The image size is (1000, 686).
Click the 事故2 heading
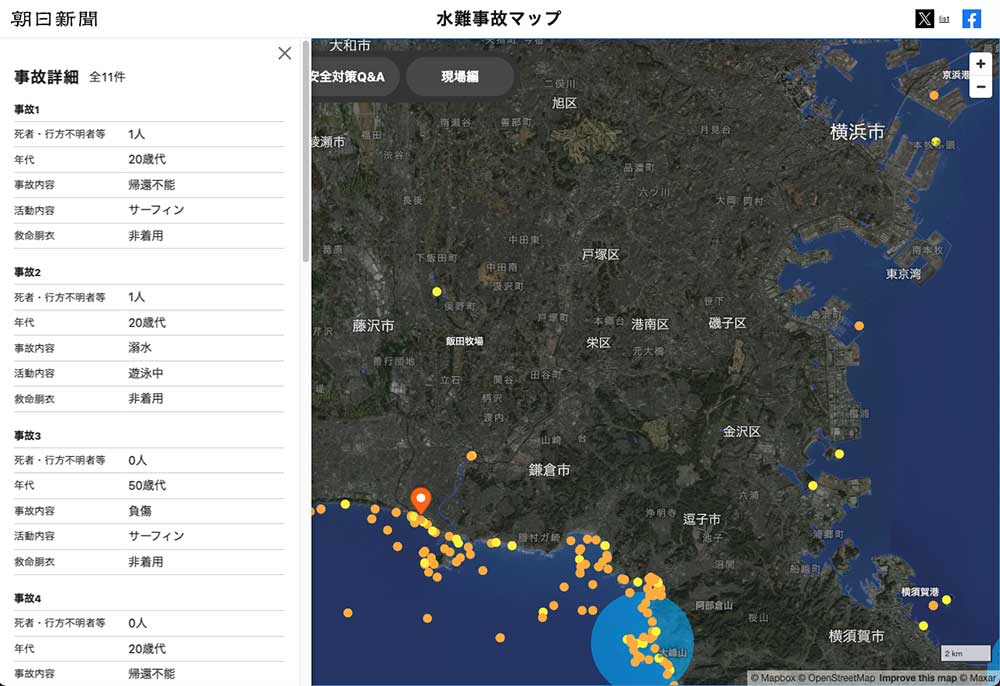(27, 272)
